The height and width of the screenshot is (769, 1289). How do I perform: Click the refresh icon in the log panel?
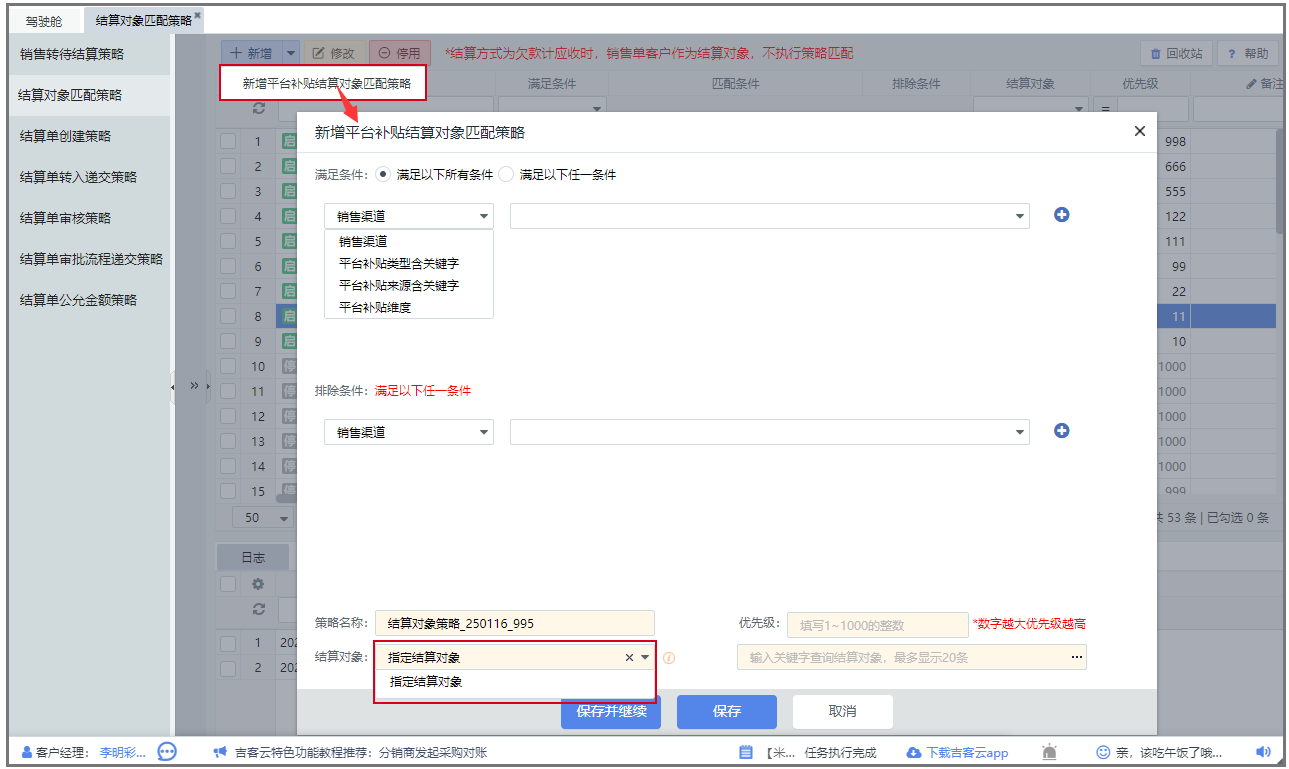click(x=259, y=608)
